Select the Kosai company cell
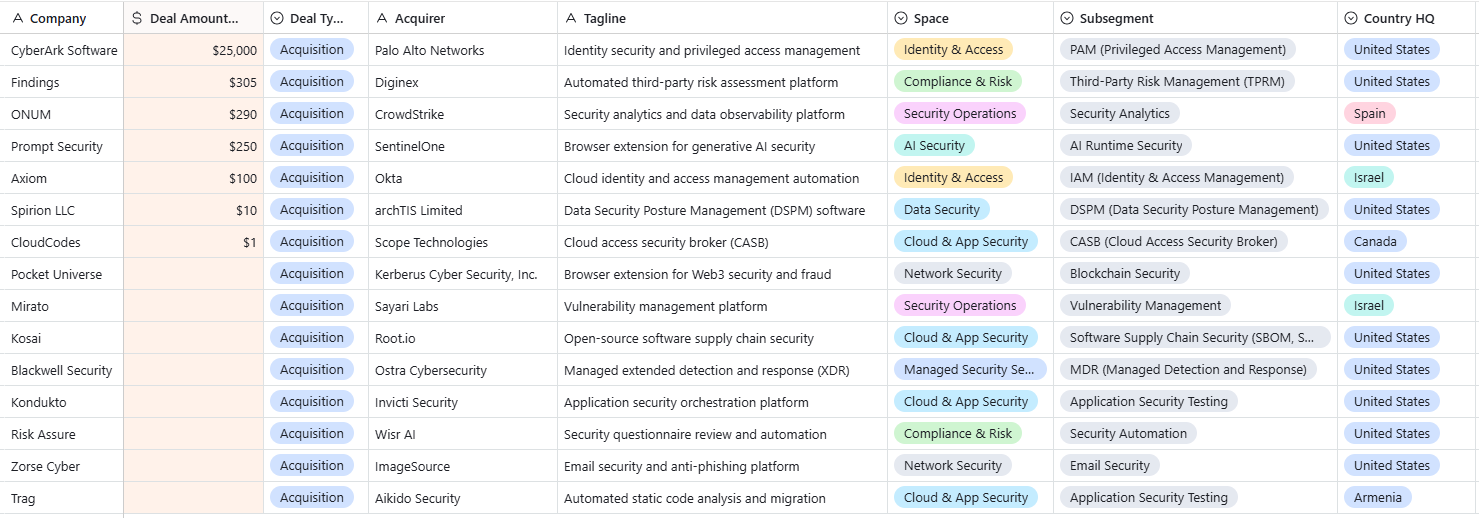Viewport: 1479px width, 518px height. (62, 338)
